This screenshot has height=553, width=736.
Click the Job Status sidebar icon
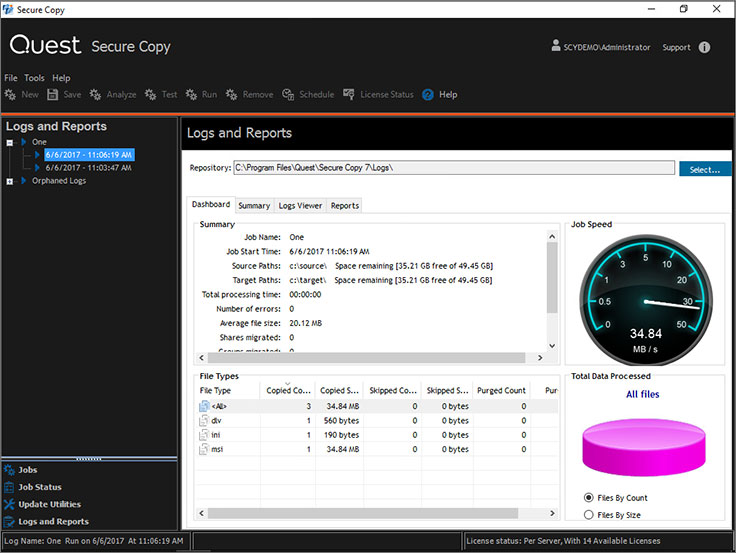click(x=9, y=487)
